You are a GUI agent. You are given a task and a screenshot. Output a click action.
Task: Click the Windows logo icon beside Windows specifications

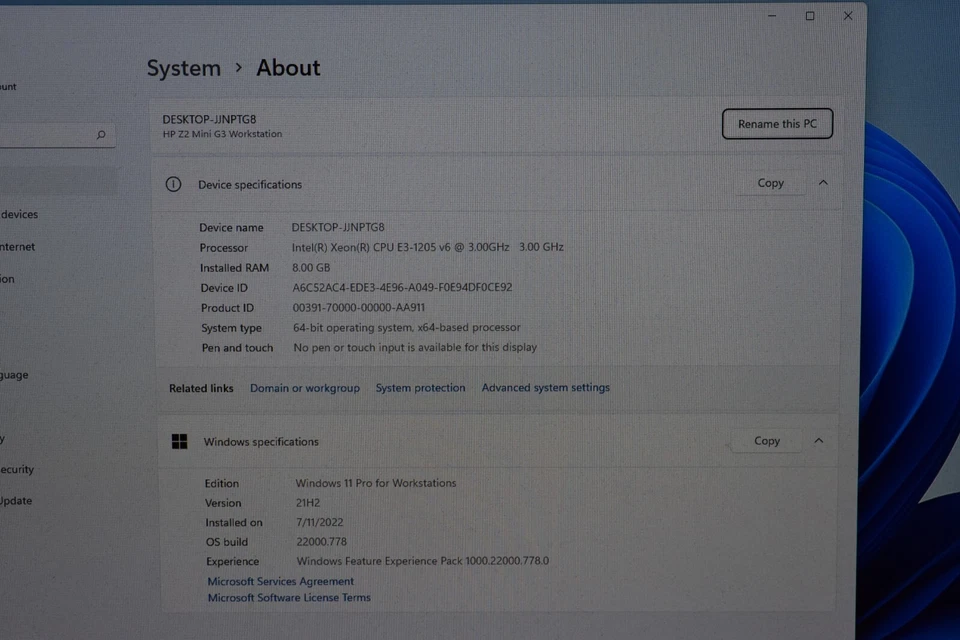point(181,441)
